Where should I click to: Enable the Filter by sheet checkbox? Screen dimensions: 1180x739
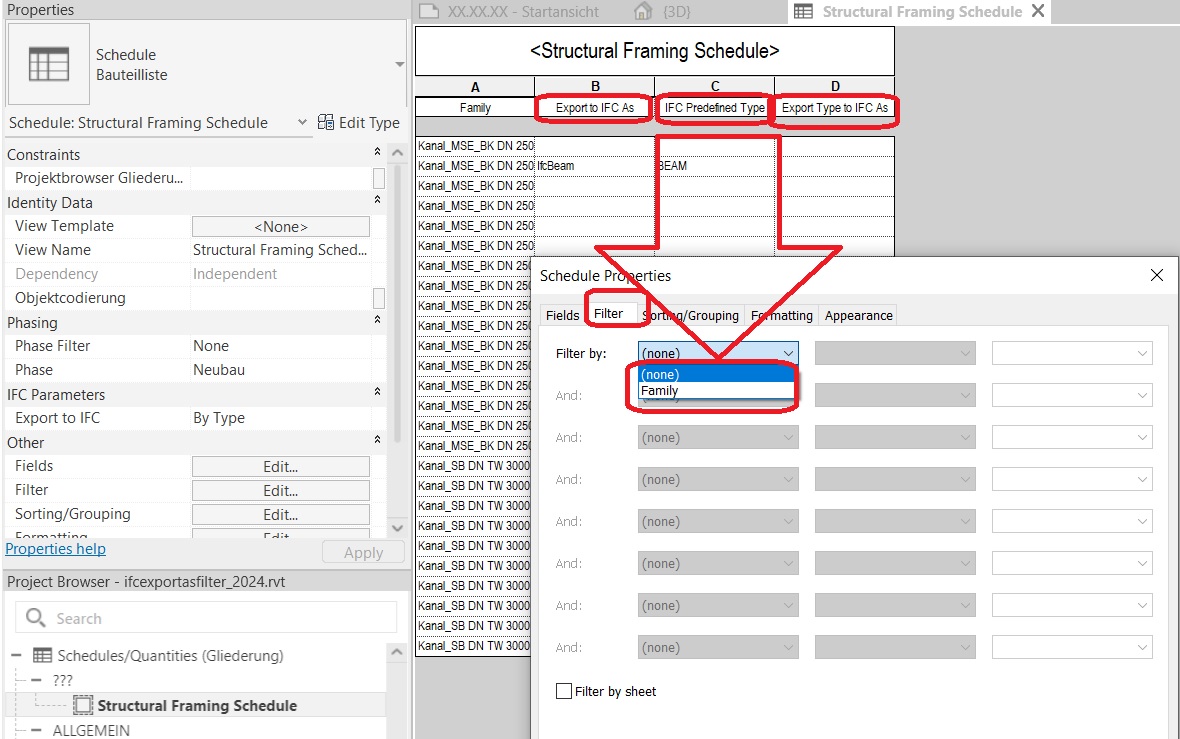[563, 691]
